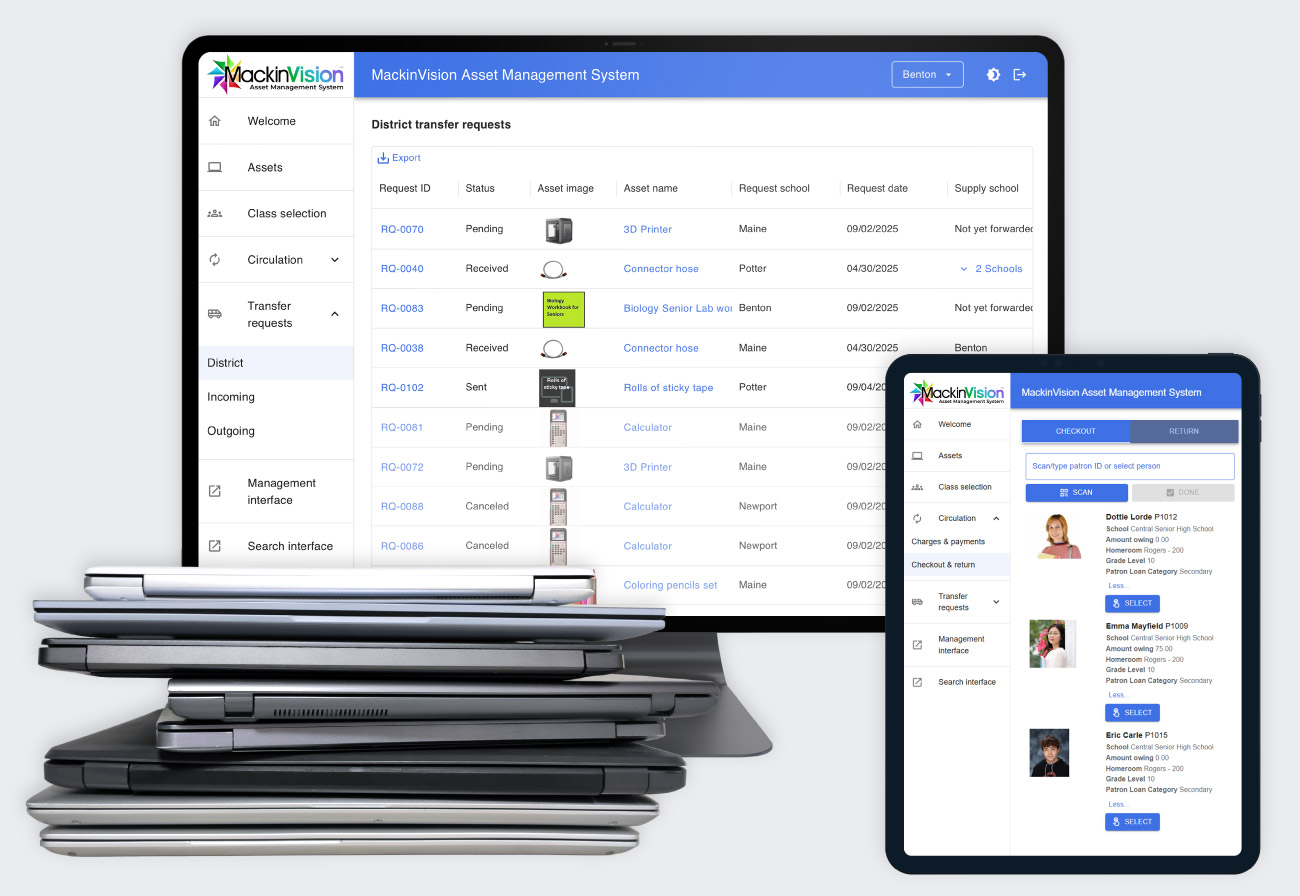The height and width of the screenshot is (896, 1300).
Task: Click the Export download icon
Action: [x=383, y=158]
